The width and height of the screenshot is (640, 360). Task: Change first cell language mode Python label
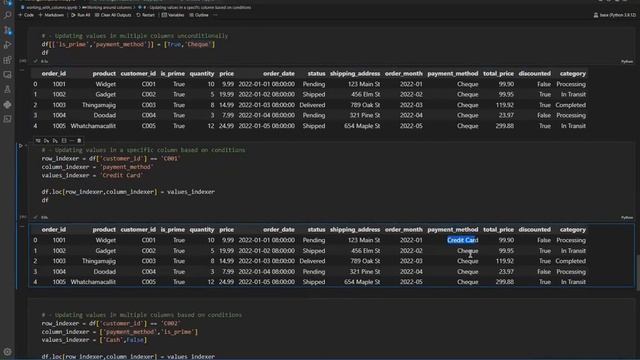(x=627, y=62)
